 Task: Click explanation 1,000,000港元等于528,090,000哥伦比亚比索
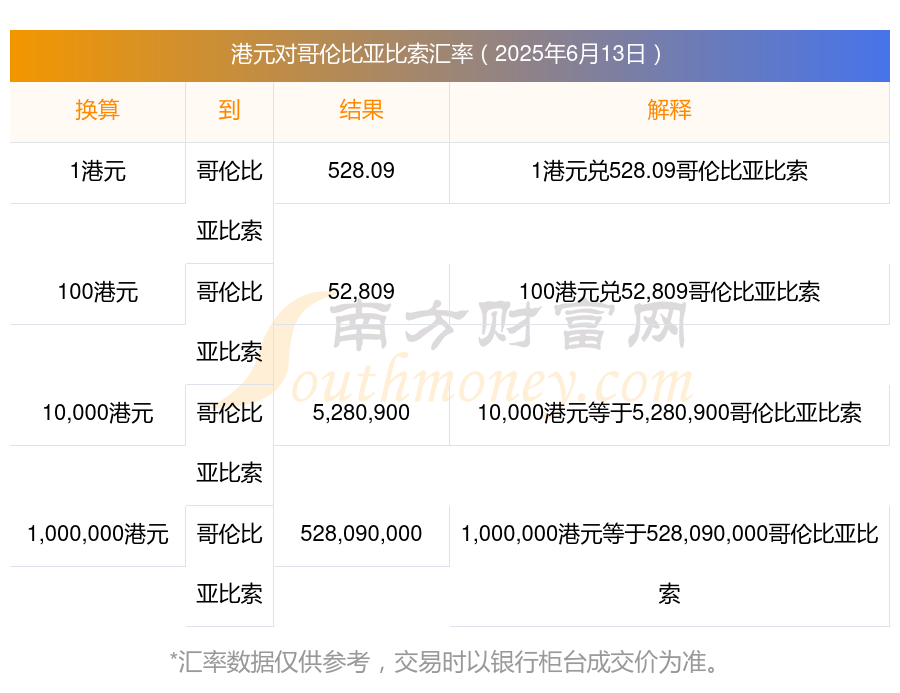click(x=669, y=564)
